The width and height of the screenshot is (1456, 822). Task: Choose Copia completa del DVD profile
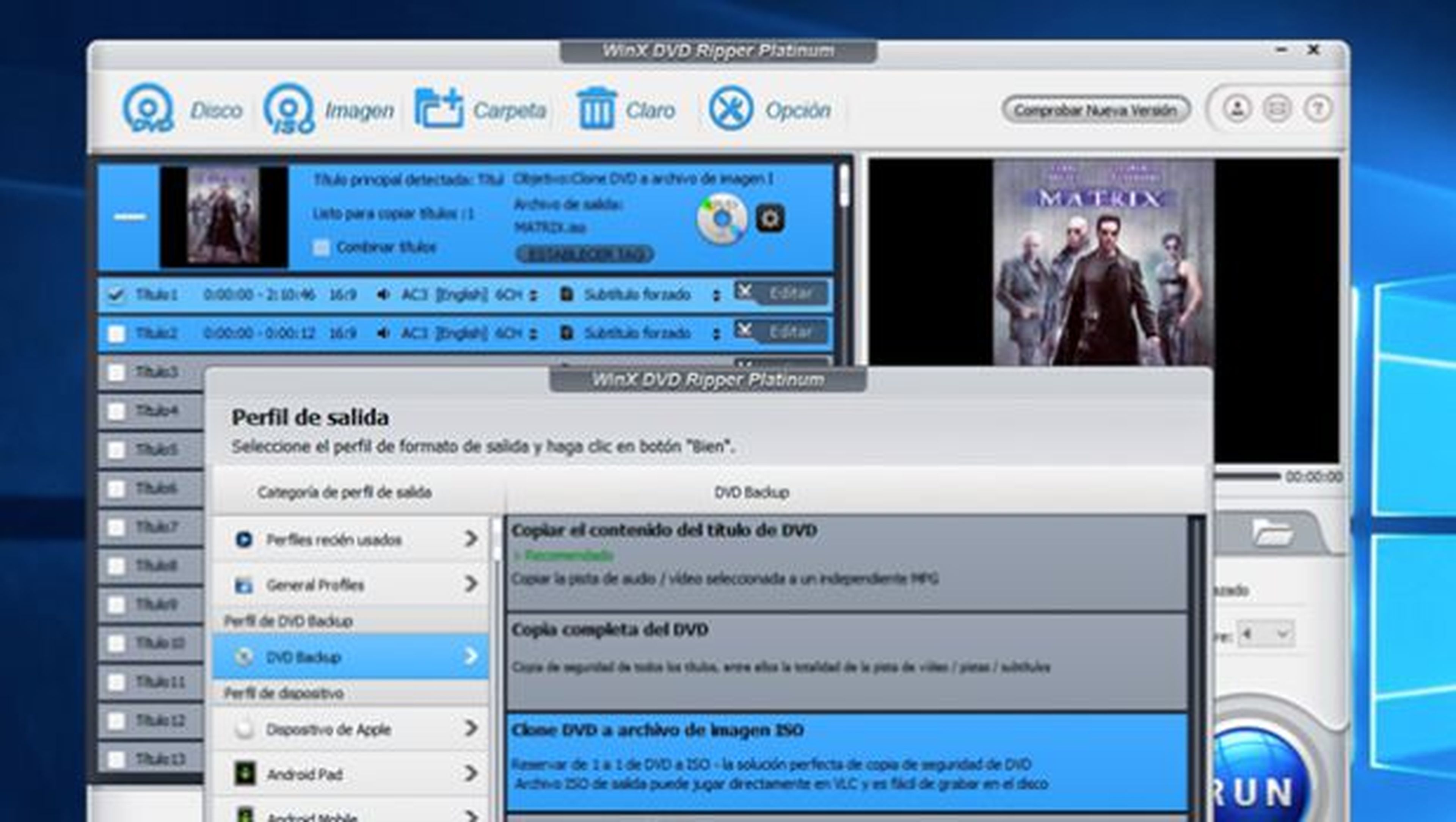click(847, 662)
